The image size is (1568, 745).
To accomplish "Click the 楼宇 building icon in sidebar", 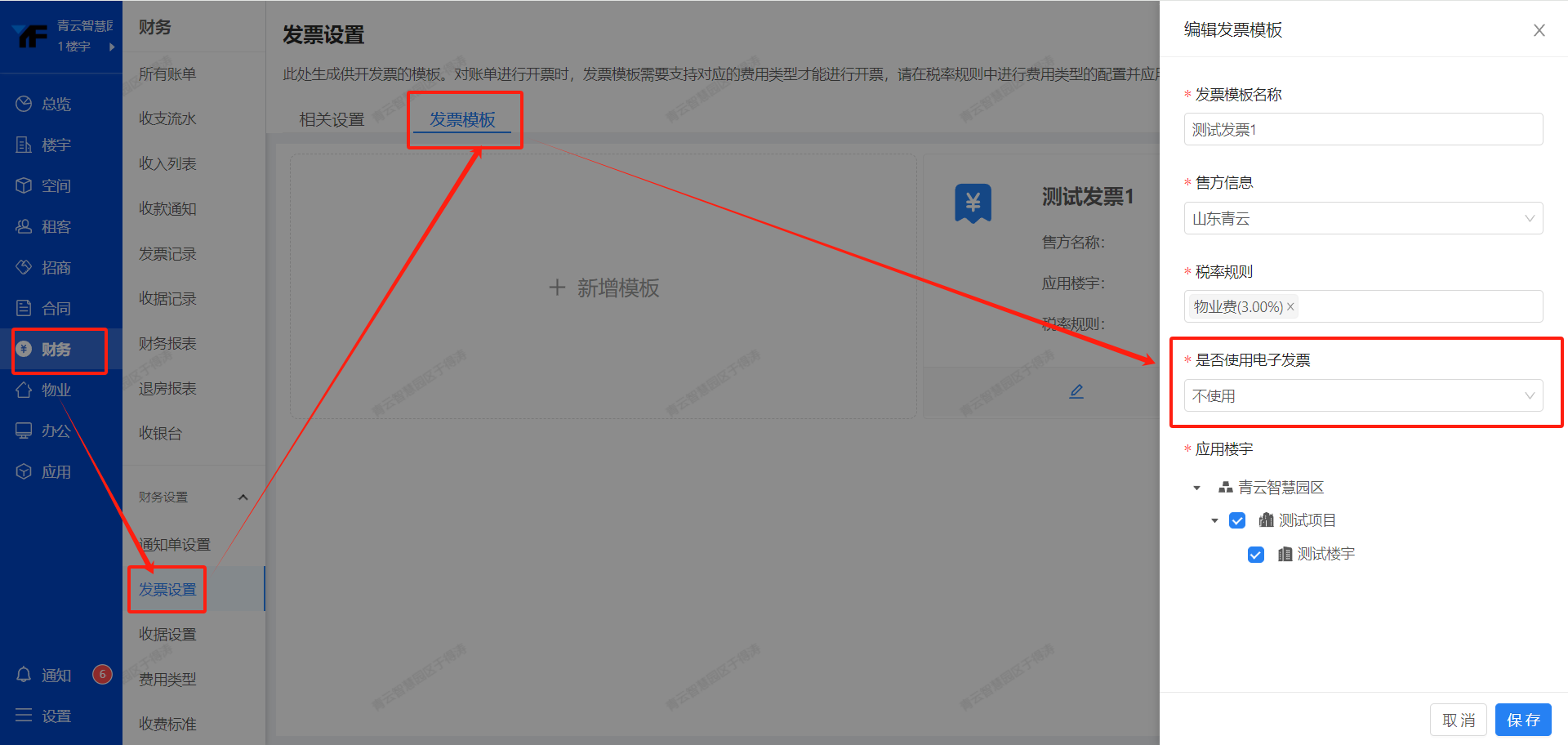I will (x=24, y=145).
